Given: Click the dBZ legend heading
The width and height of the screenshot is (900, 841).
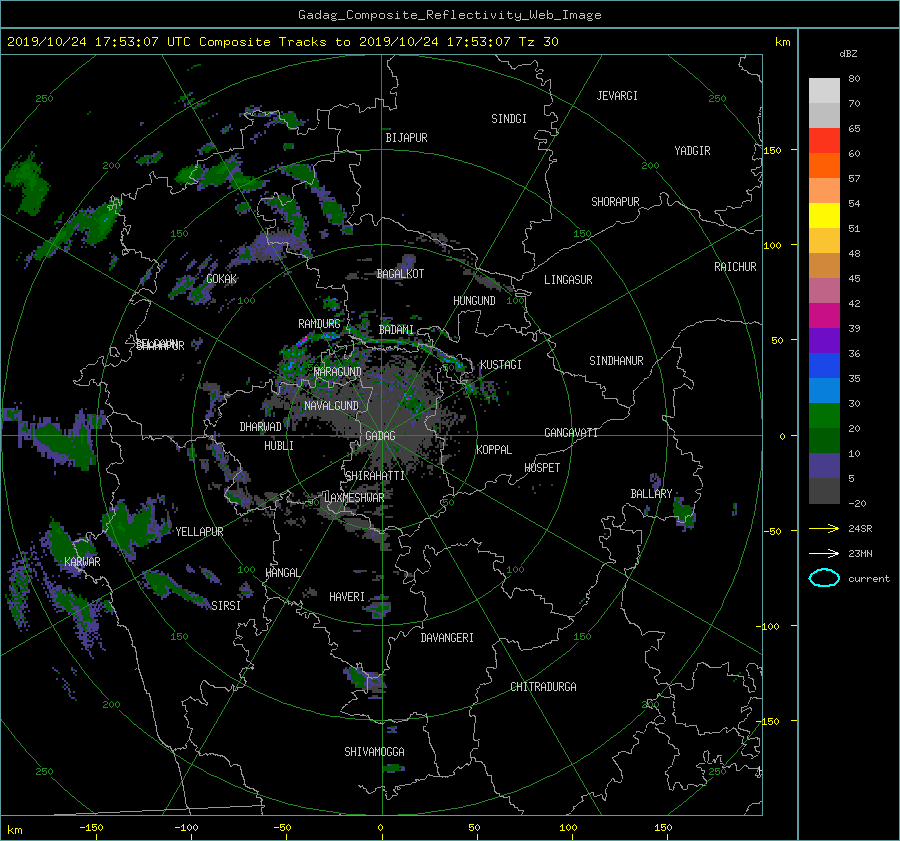Looking at the screenshot, I should pos(848,54).
